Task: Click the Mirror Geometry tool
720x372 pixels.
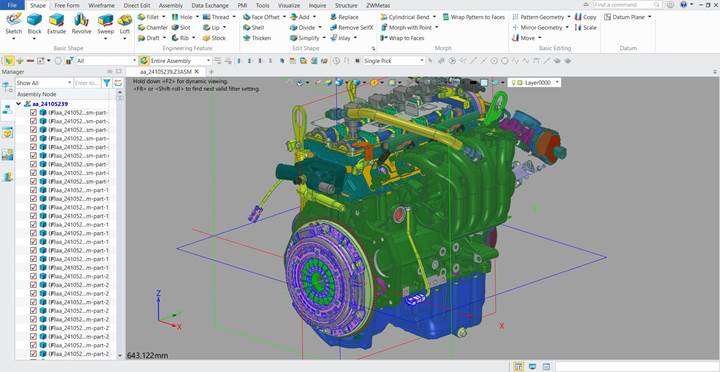Action: point(537,28)
